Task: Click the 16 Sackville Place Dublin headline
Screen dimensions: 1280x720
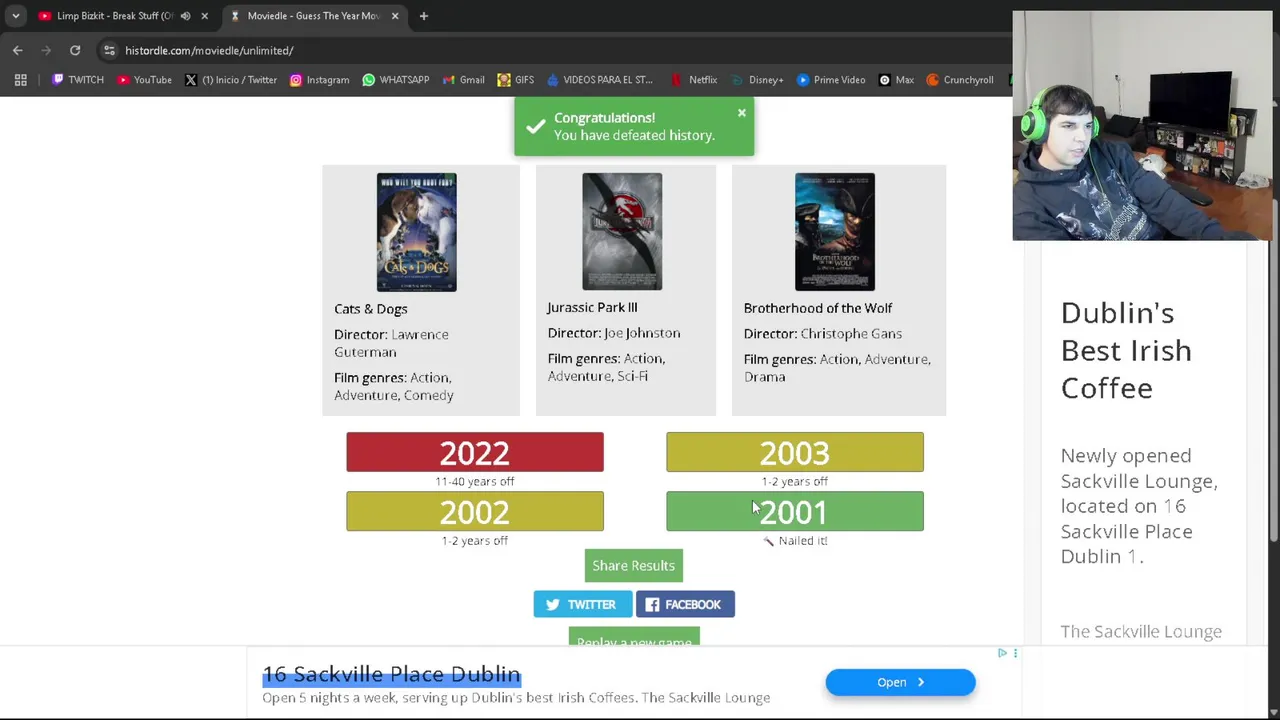Action: [391, 674]
